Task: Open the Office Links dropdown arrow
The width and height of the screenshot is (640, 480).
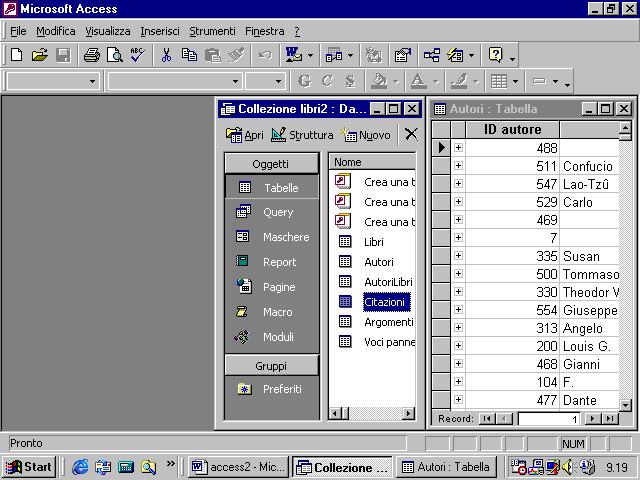Action: tap(310, 55)
